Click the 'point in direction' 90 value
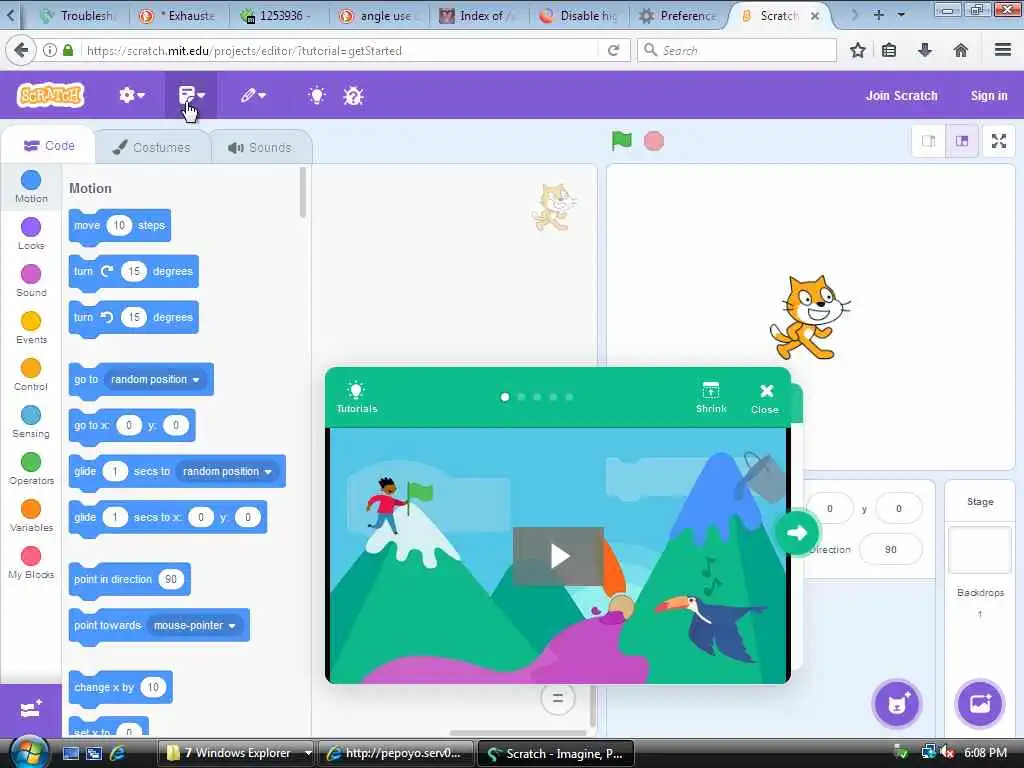1024x768 pixels. pos(171,579)
